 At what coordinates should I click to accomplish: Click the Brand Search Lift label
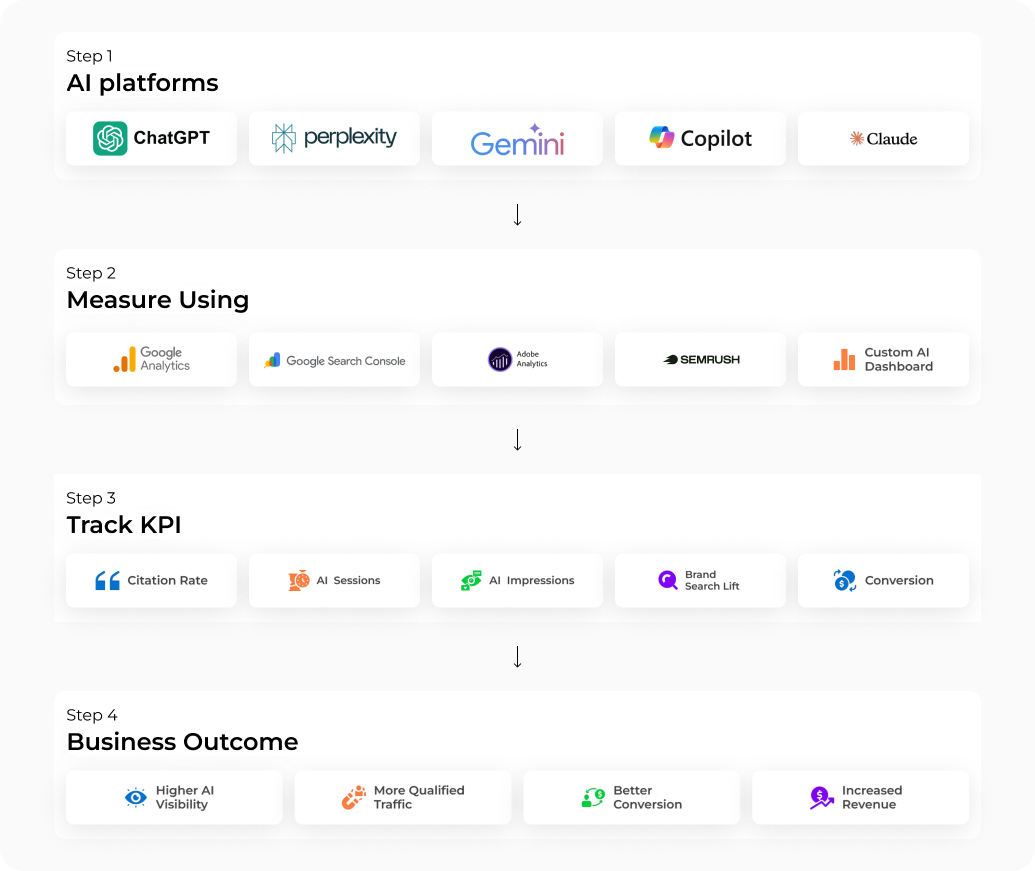712,581
